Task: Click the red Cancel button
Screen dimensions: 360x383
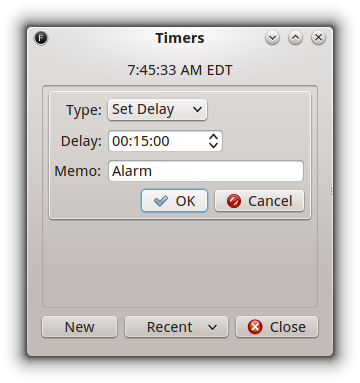Action: coord(259,201)
